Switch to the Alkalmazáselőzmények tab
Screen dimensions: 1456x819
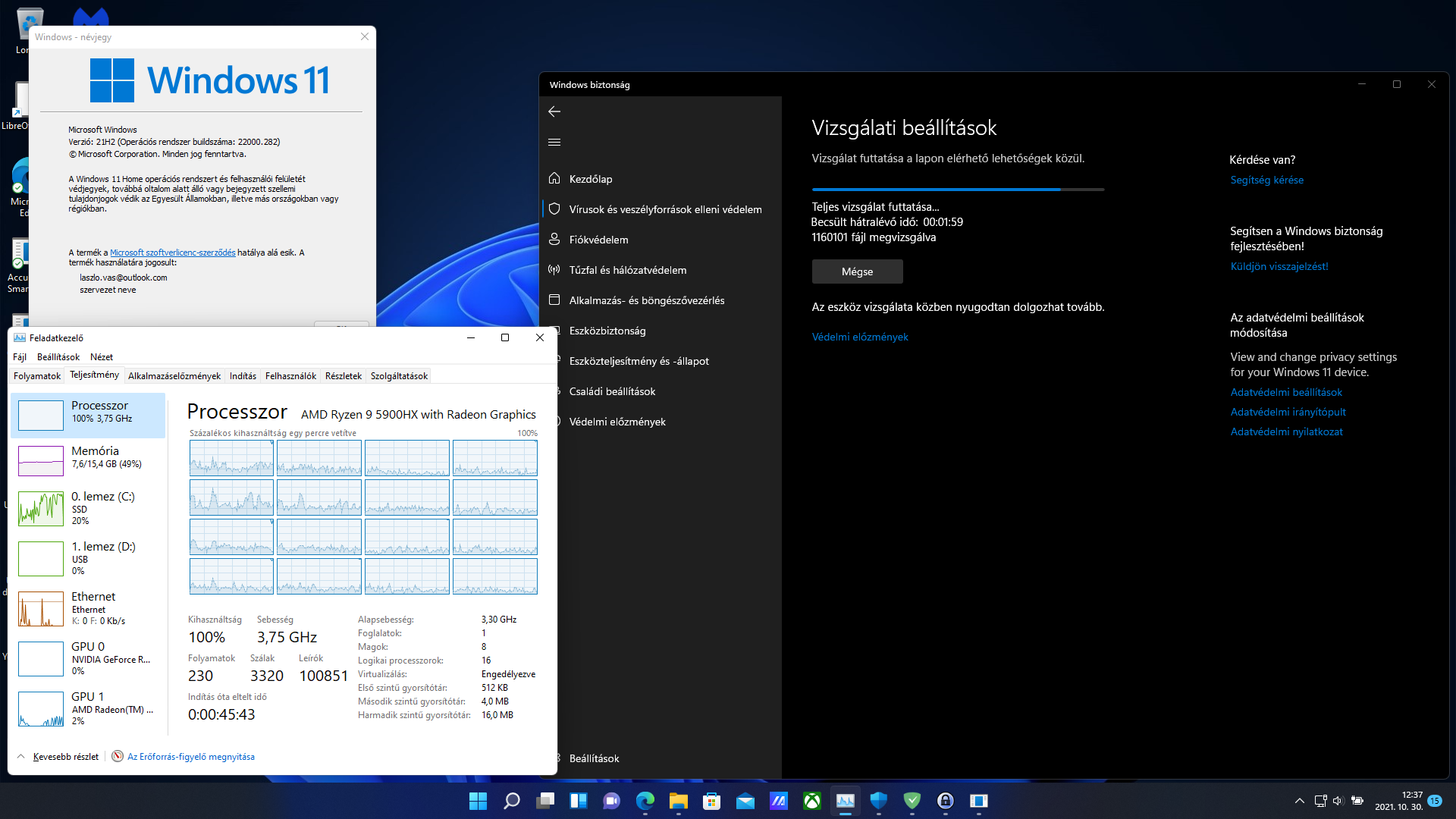[174, 376]
